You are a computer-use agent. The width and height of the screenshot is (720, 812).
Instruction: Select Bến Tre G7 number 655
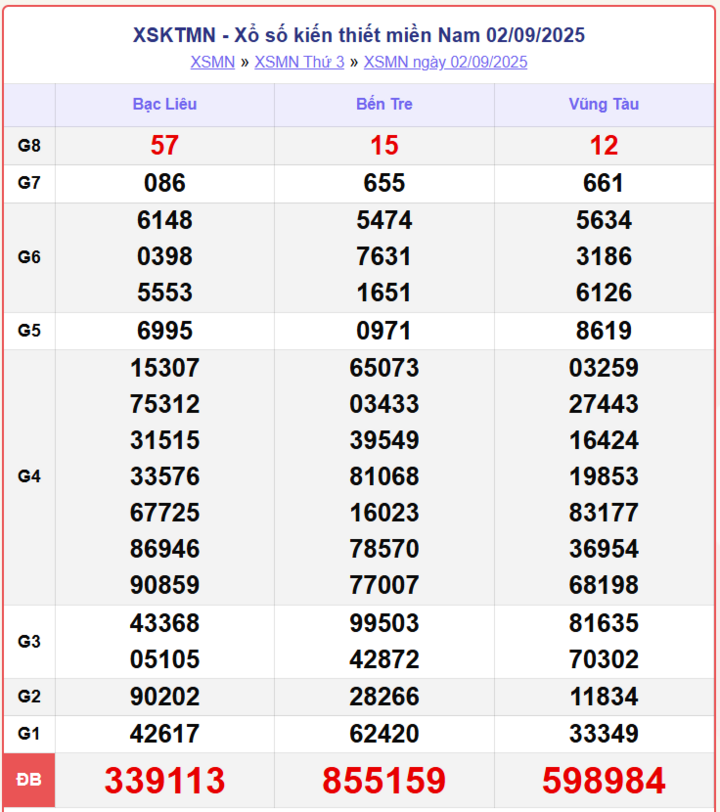pyautogui.click(x=384, y=183)
